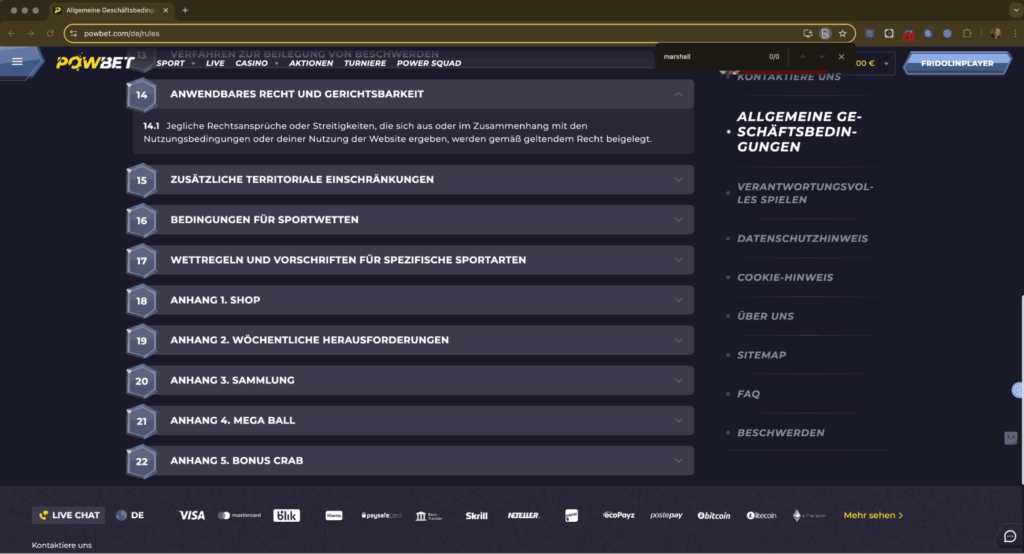This screenshot has height=554, width=1024.
Task: Bookmark this page with the star icon
Action: pyautogui.click(x=843, y=33)
